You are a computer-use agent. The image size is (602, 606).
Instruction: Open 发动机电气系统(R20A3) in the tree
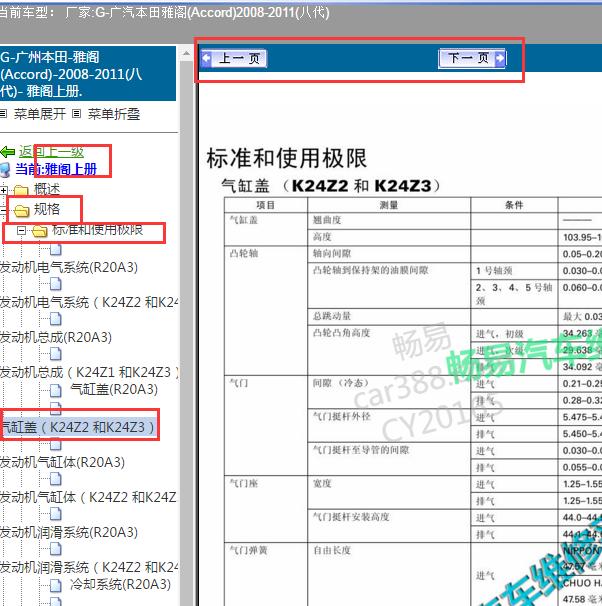pos(69,267)
